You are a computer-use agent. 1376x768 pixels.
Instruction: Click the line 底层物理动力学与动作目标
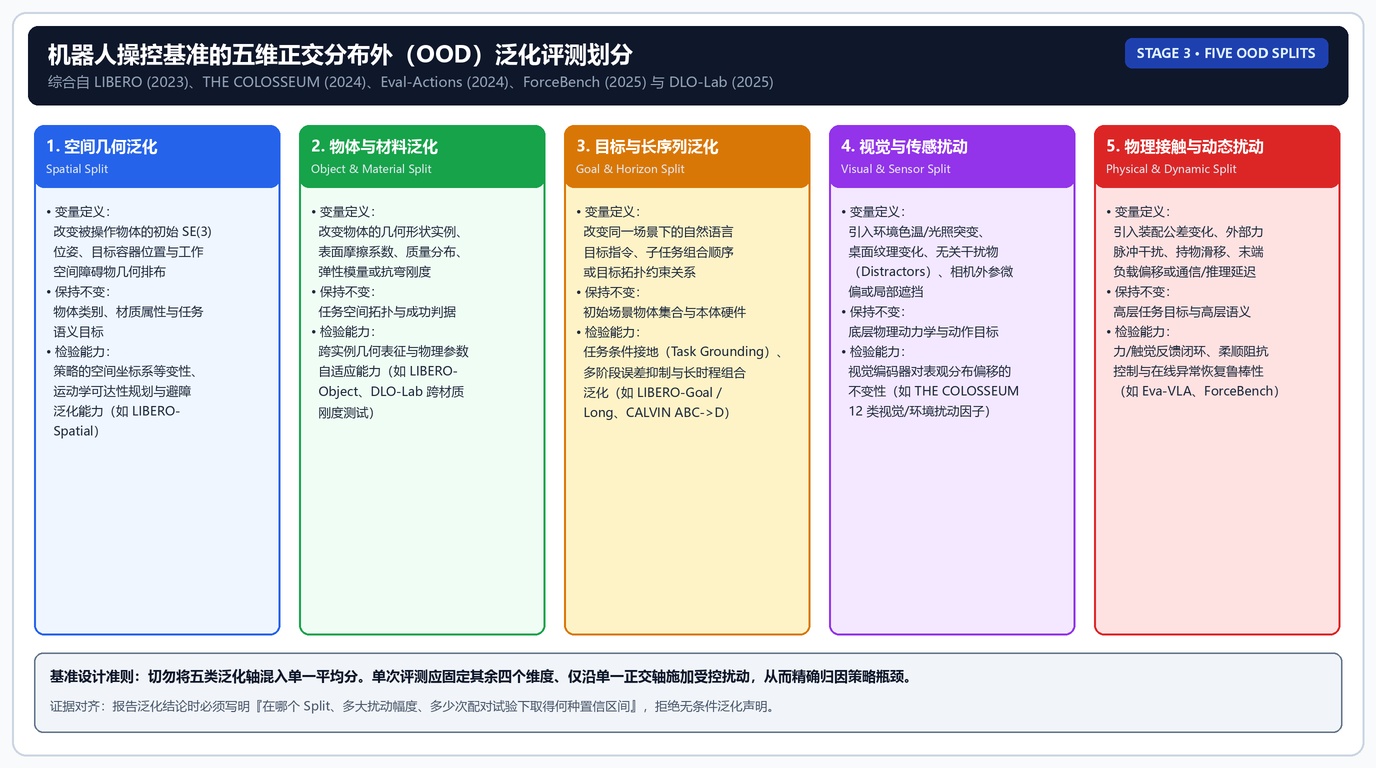pos(923,332)
